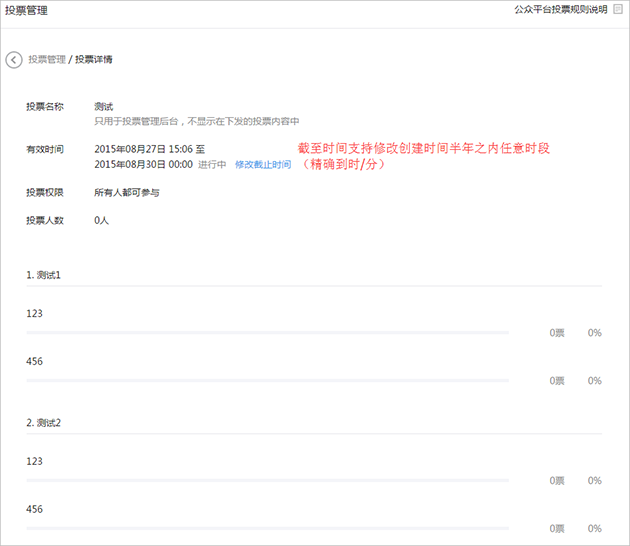Click the 所有人都可参与 permission text

point(127,192)
